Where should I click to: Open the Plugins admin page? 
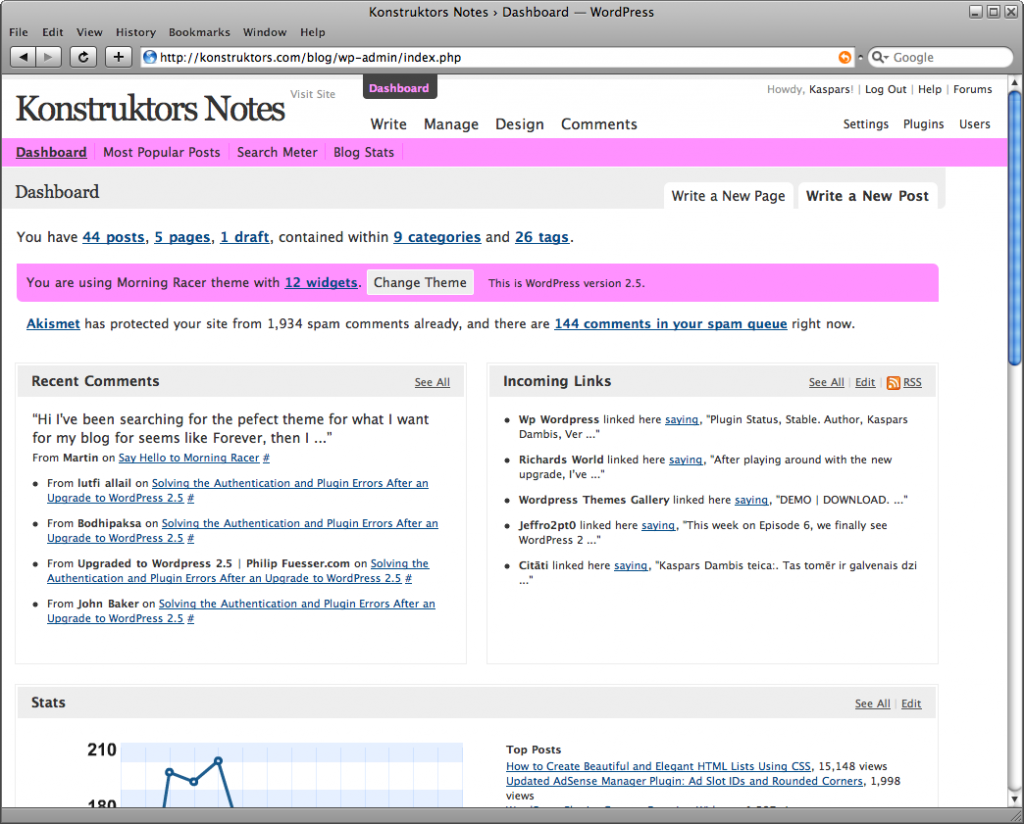pos(923,124)
